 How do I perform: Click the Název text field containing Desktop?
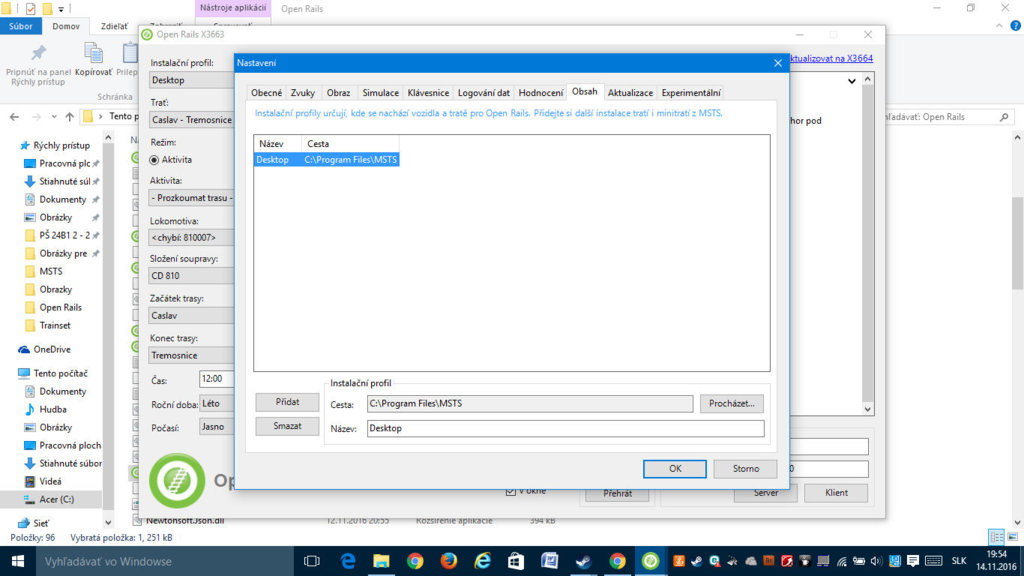(x=565, y=428)
